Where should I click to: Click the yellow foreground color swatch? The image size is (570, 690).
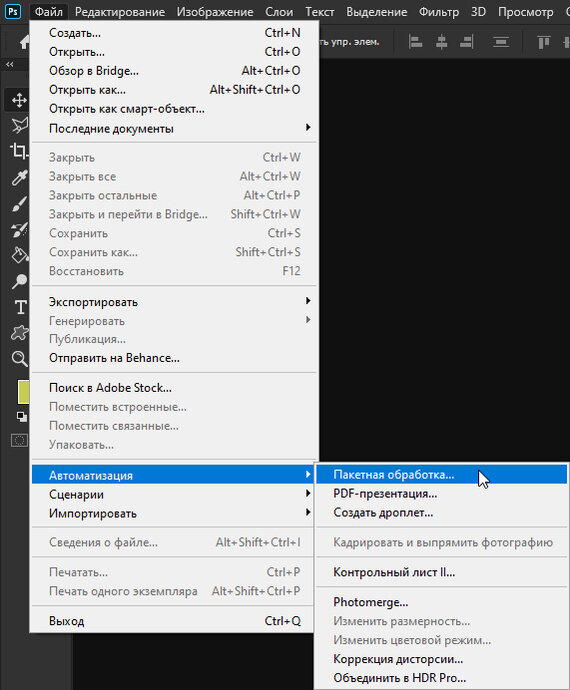pos(23,392)
